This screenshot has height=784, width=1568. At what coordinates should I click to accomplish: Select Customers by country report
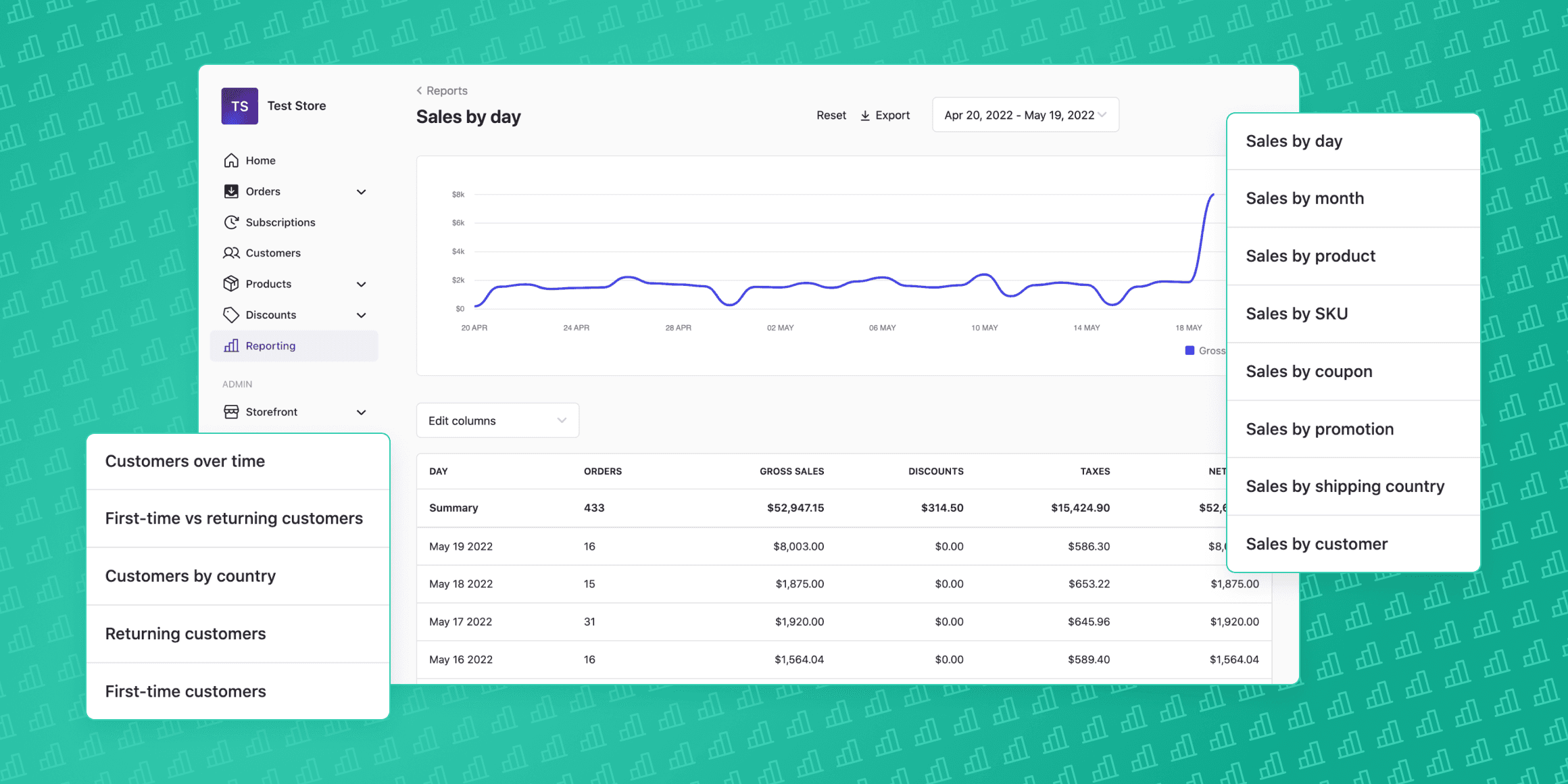(191, 576)
